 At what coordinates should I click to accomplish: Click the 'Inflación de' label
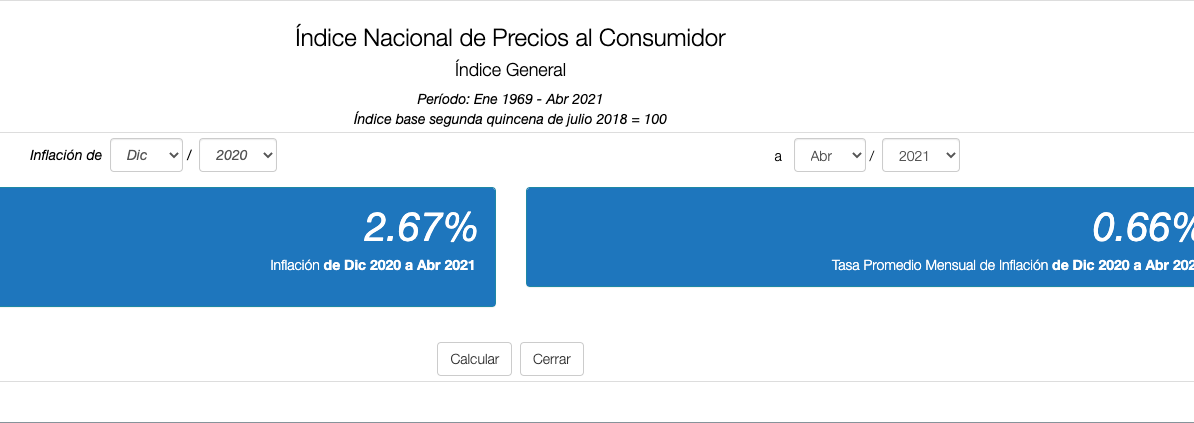tap(65, 155)
